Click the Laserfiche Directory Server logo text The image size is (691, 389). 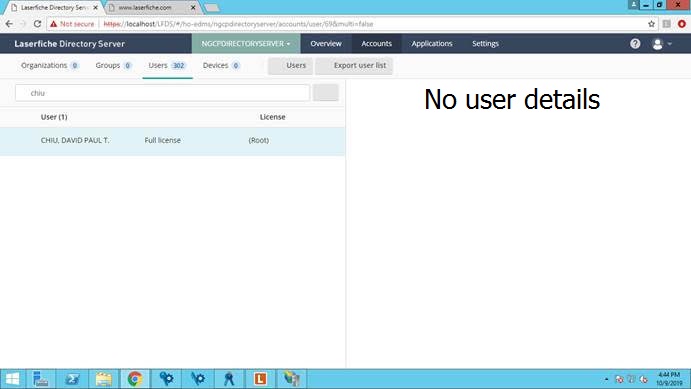70,44
